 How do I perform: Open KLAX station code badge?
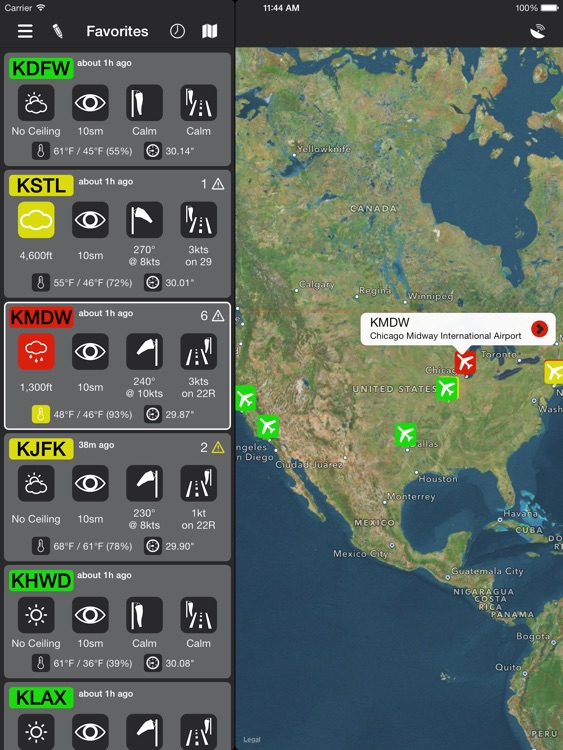coord(41,698)
